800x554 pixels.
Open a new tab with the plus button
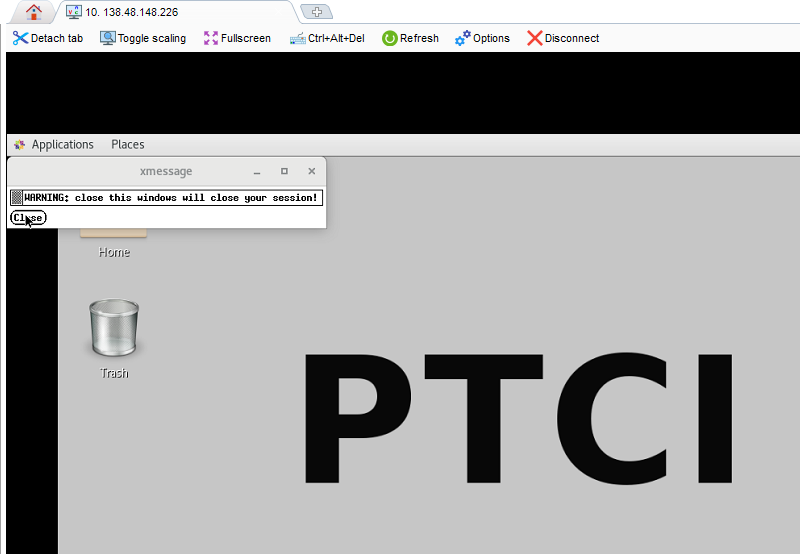click(317, 12)
